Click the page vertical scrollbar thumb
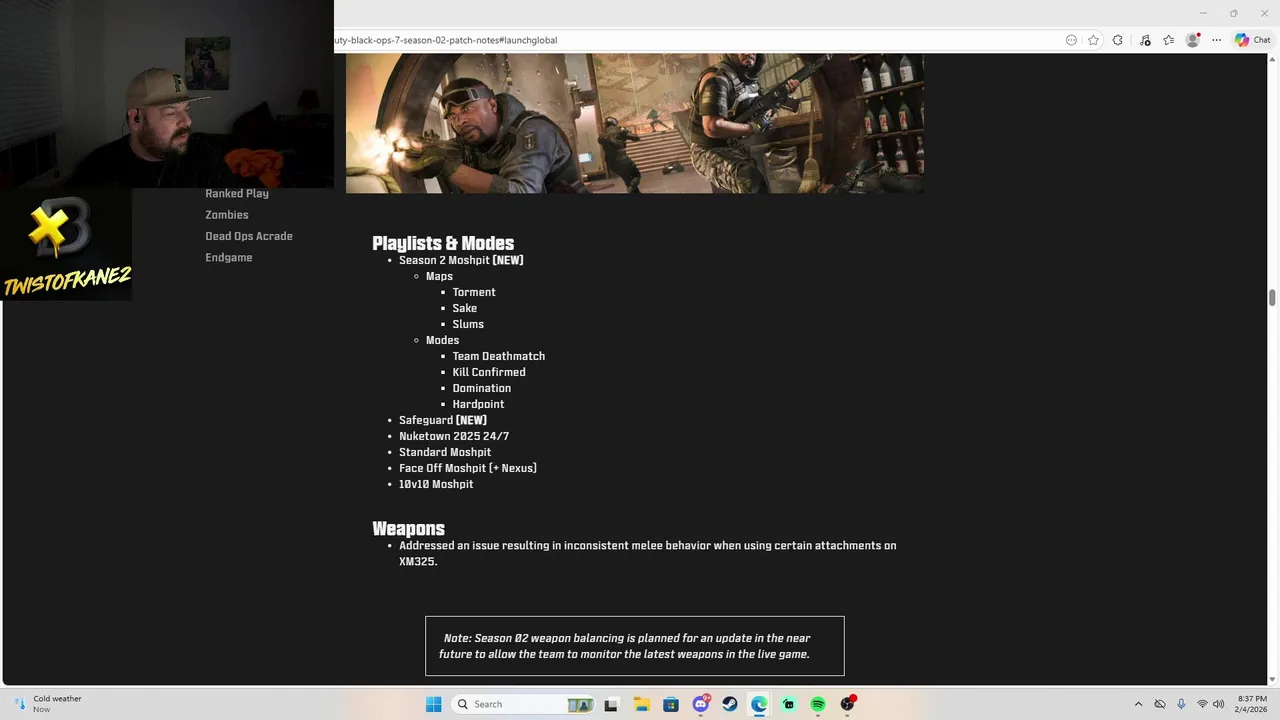1280x720 pixels. [1272, 297]
